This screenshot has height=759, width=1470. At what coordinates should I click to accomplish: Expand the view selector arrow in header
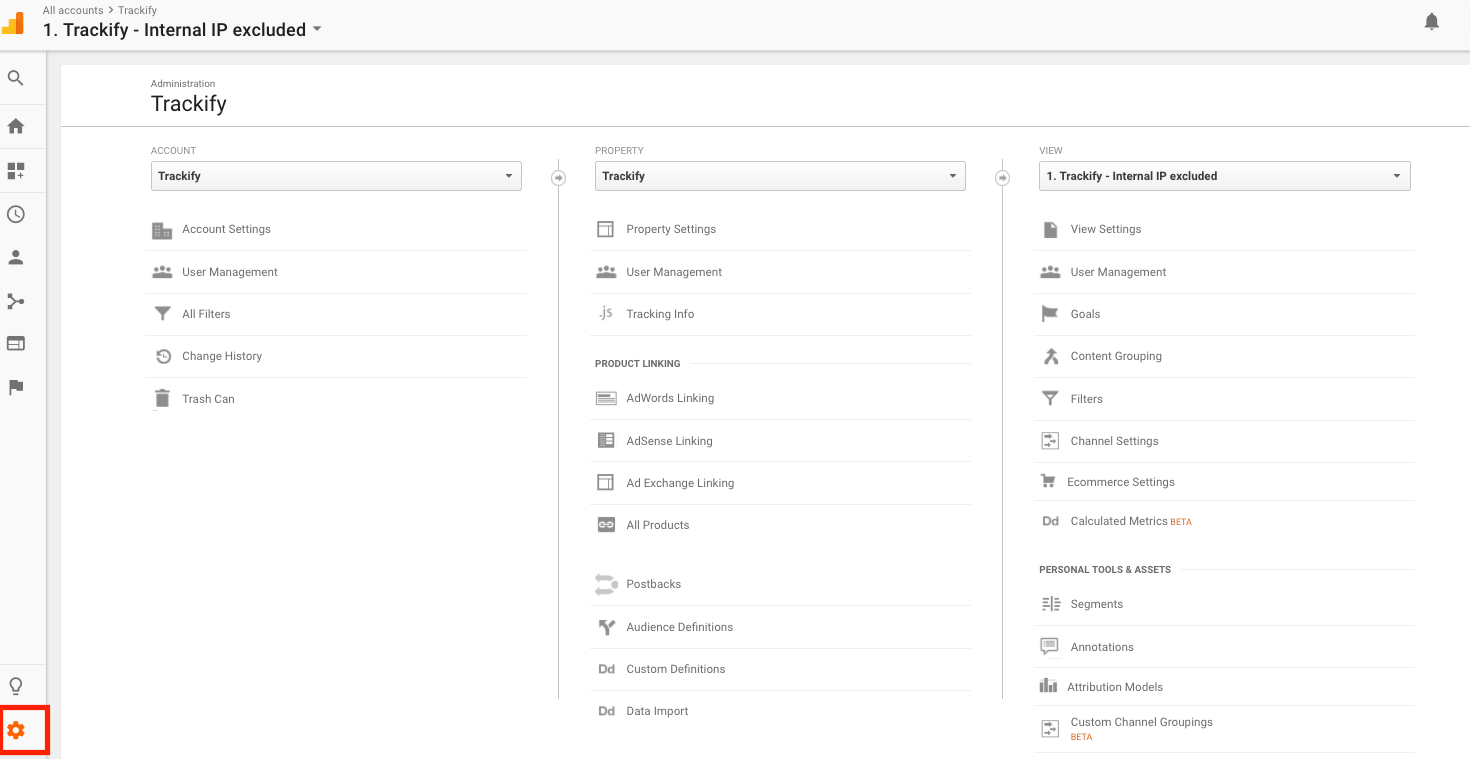point(317,29)
